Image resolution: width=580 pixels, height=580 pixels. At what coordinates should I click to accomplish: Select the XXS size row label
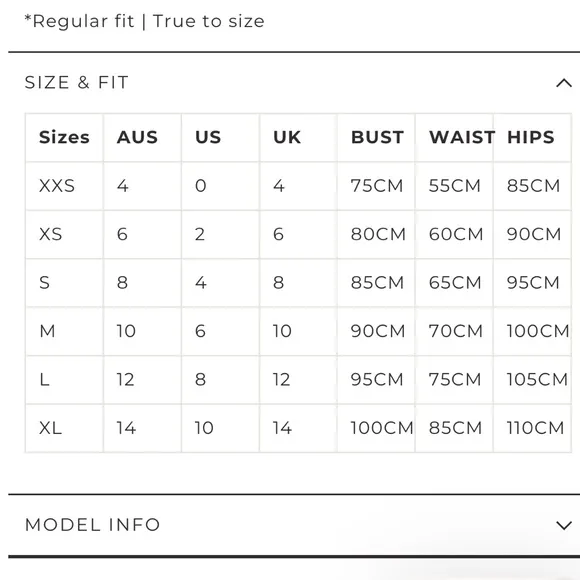57,186
